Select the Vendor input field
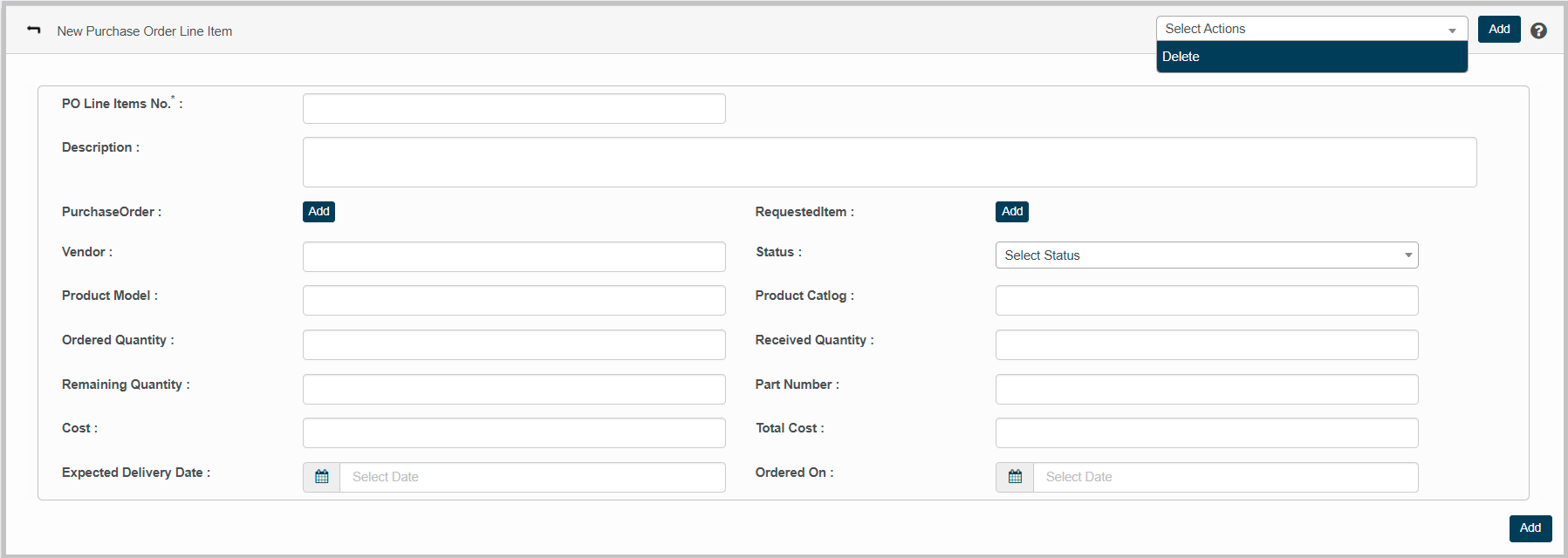 (513, 257)
